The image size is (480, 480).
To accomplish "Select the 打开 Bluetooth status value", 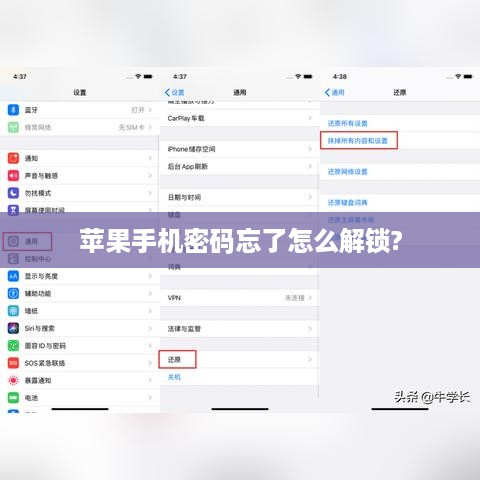I will [x=138, y=110].
